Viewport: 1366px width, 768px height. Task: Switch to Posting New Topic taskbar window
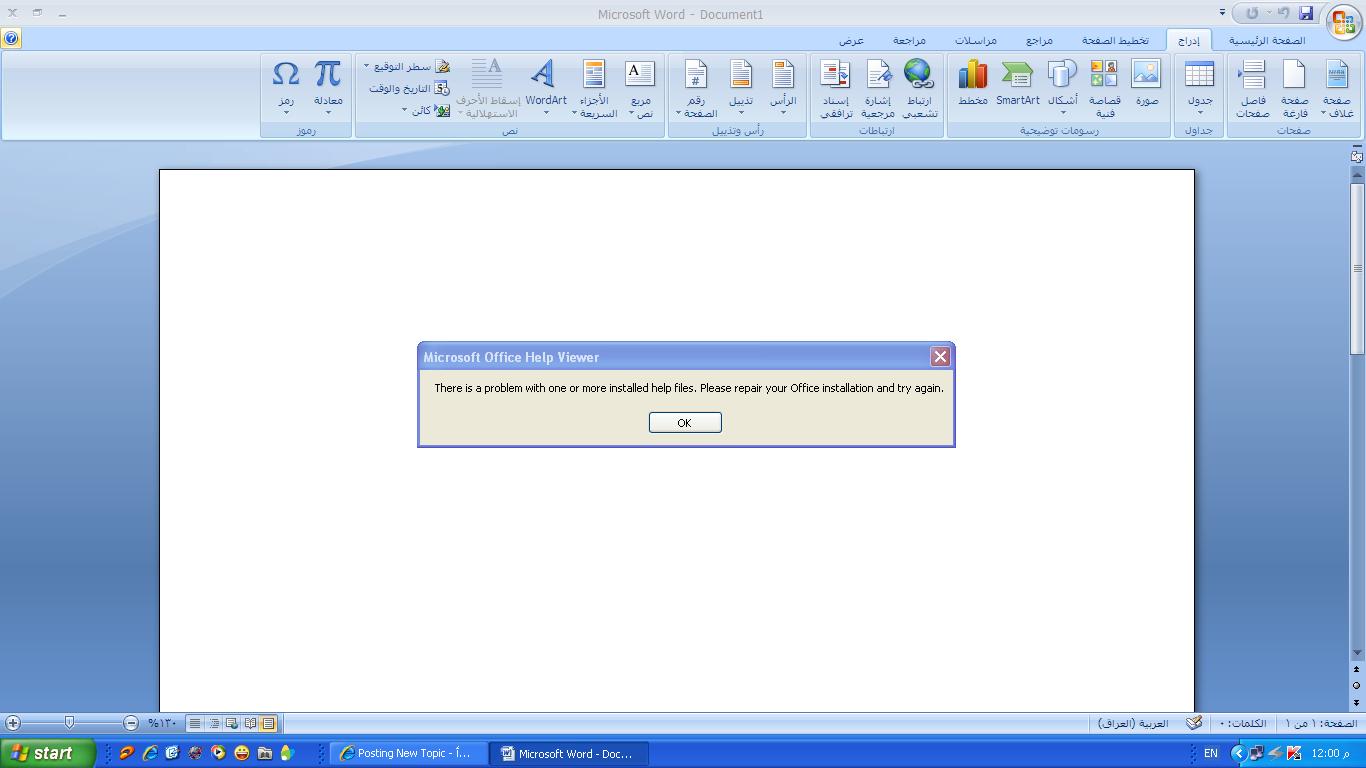click(408, 753)
